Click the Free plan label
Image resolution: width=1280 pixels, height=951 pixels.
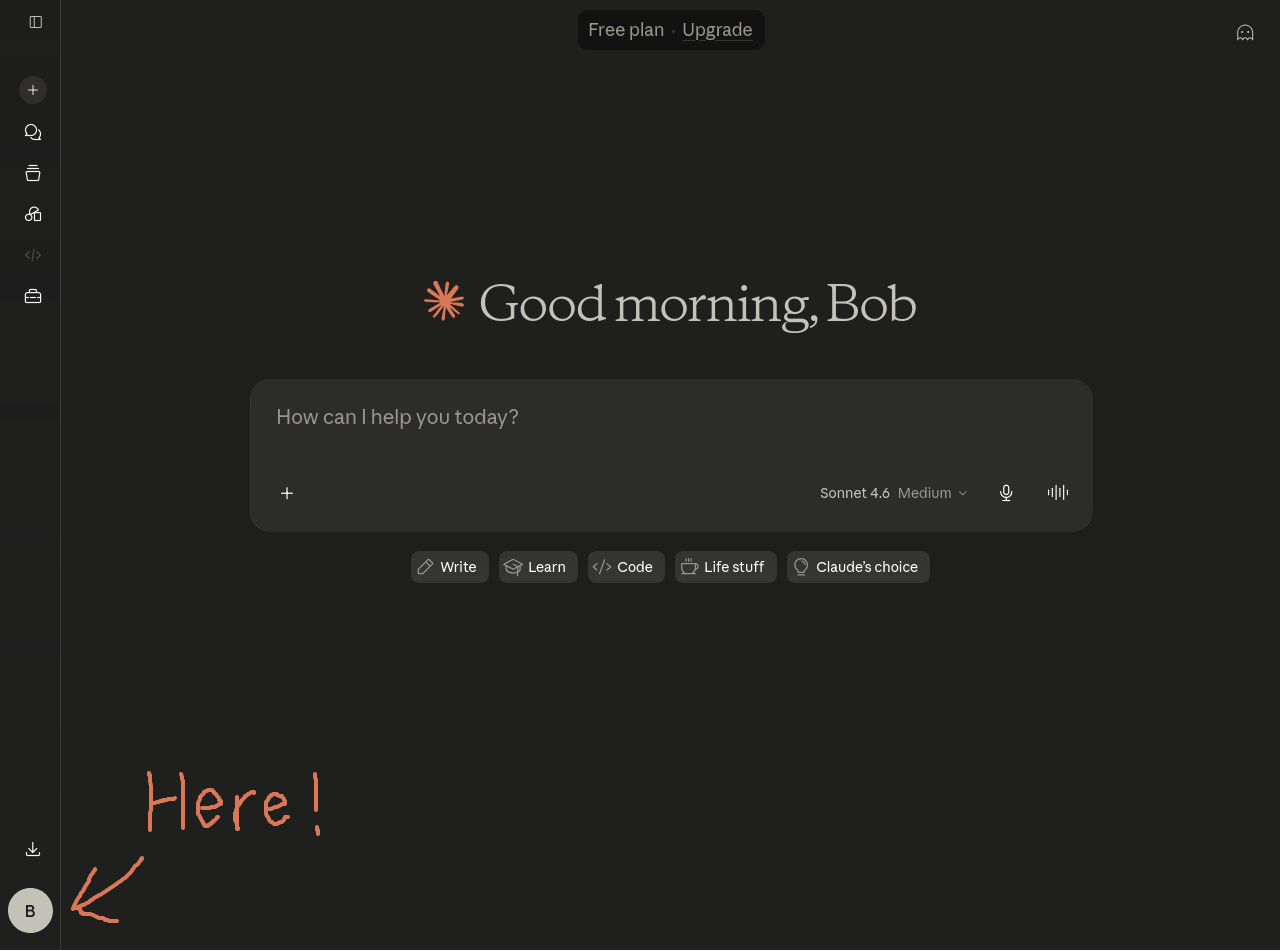626,30
